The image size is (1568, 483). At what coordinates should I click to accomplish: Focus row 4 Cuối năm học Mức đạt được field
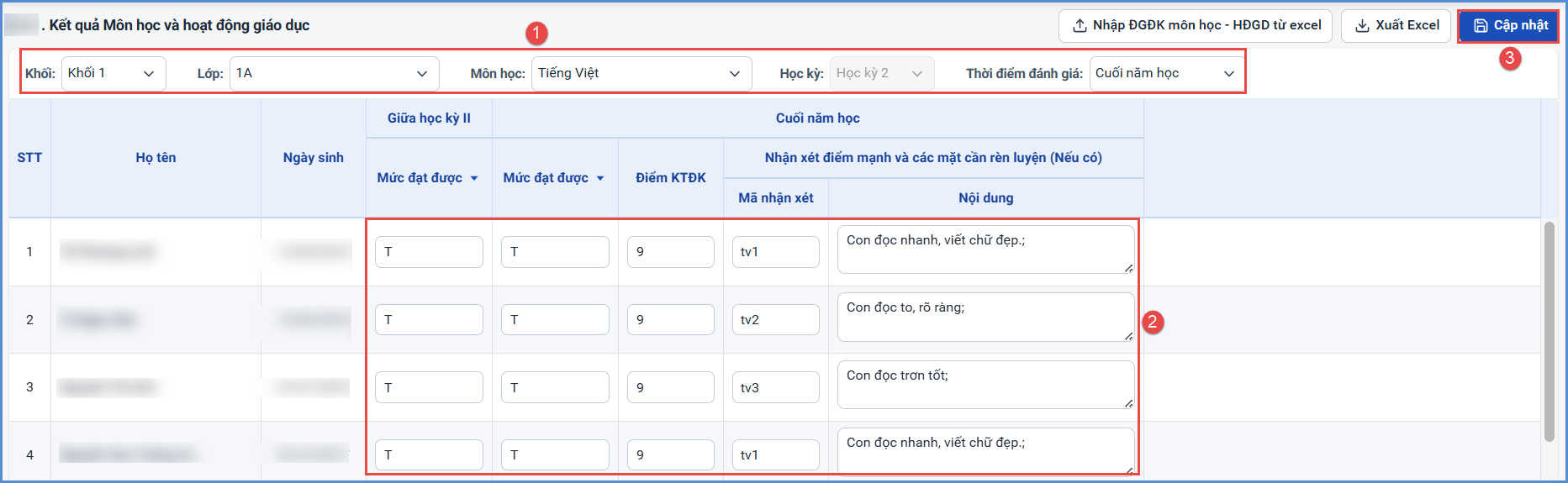pos(555,455)
